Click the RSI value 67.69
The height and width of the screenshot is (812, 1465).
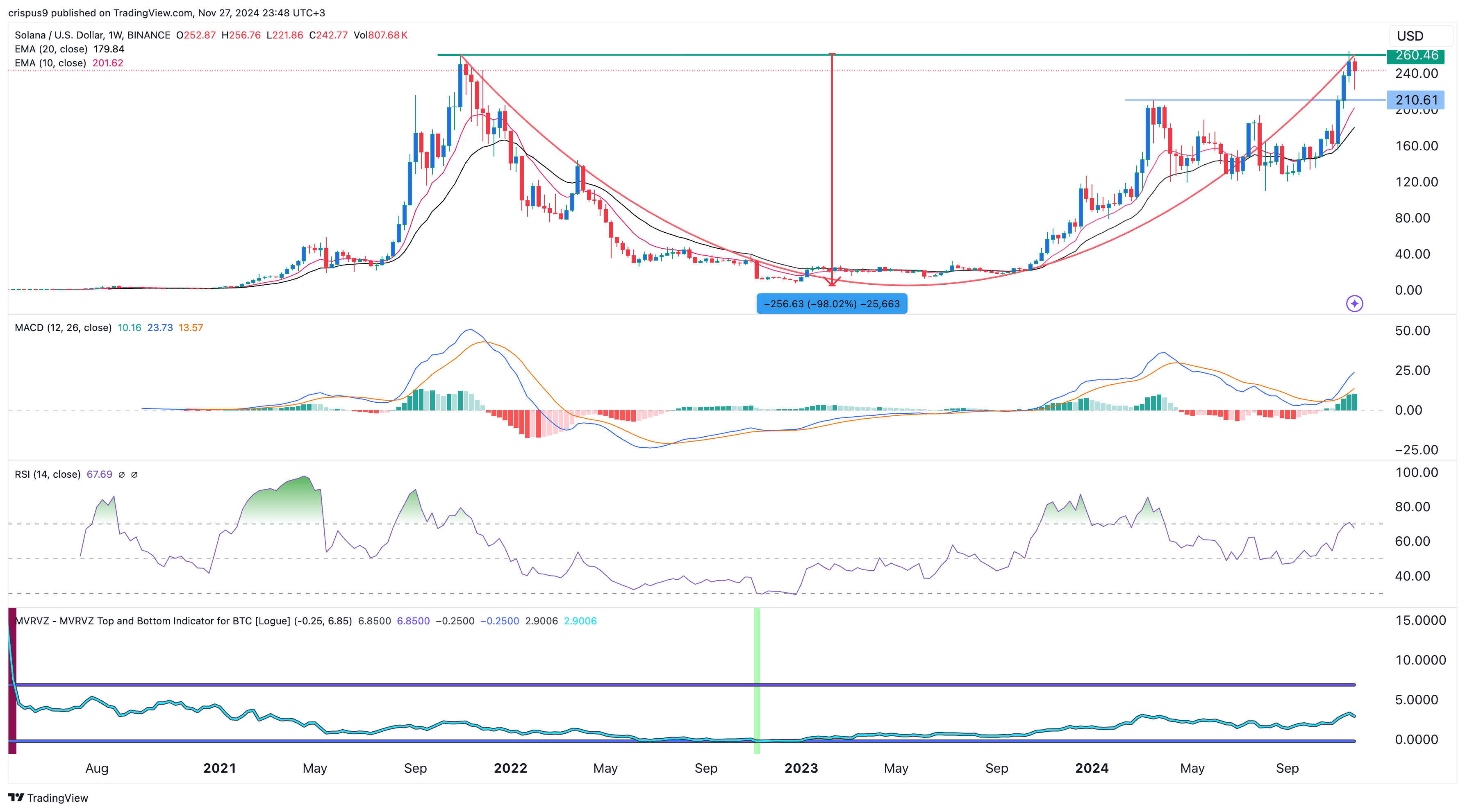(100, 474)
